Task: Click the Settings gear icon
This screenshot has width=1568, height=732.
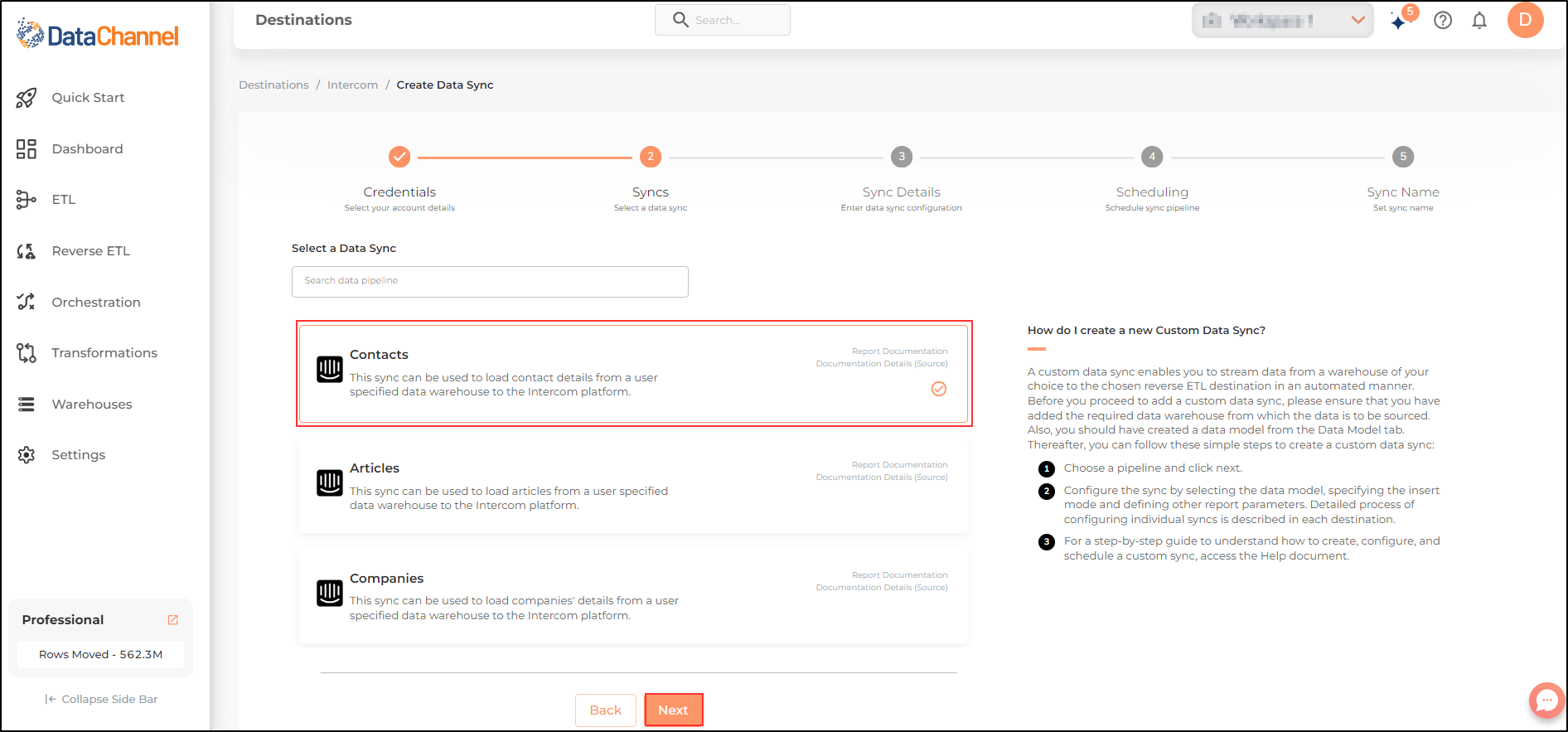Action: pyautogui.click(x=27, y=455)
